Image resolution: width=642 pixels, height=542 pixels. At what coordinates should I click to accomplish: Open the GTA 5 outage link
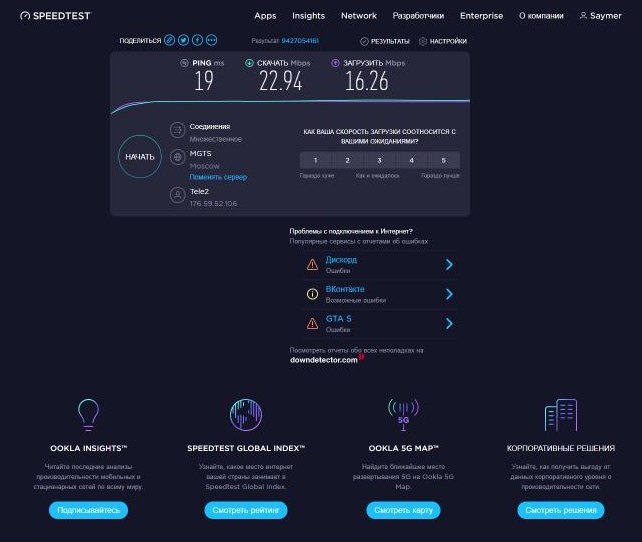tap(338, 318)
